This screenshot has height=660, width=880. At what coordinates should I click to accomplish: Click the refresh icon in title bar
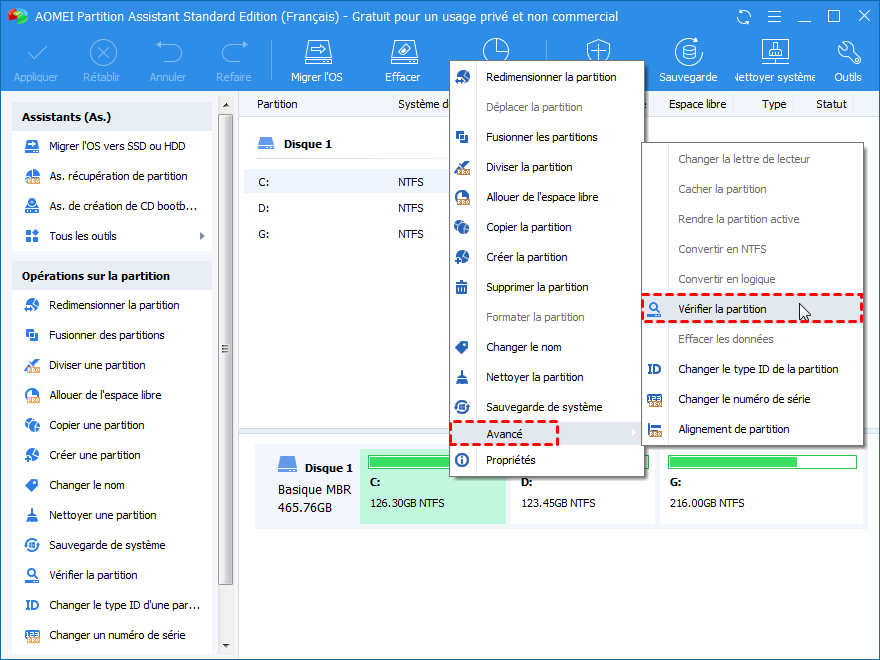pyautogui.click(x=744, y=17)
